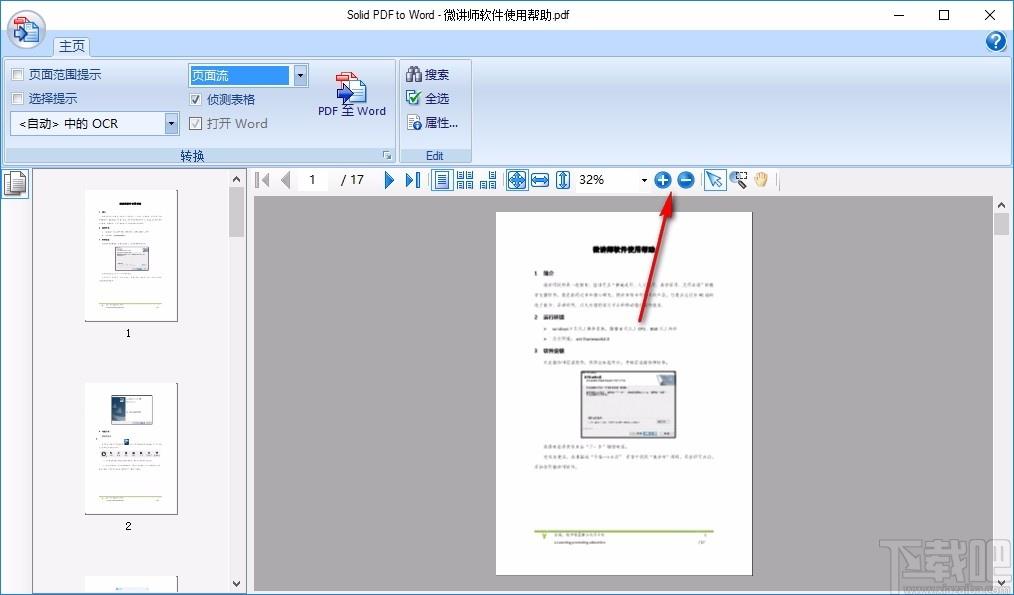Jump to the last page
This screenshot has width=1014, height=595.
[x=413, y=180]
